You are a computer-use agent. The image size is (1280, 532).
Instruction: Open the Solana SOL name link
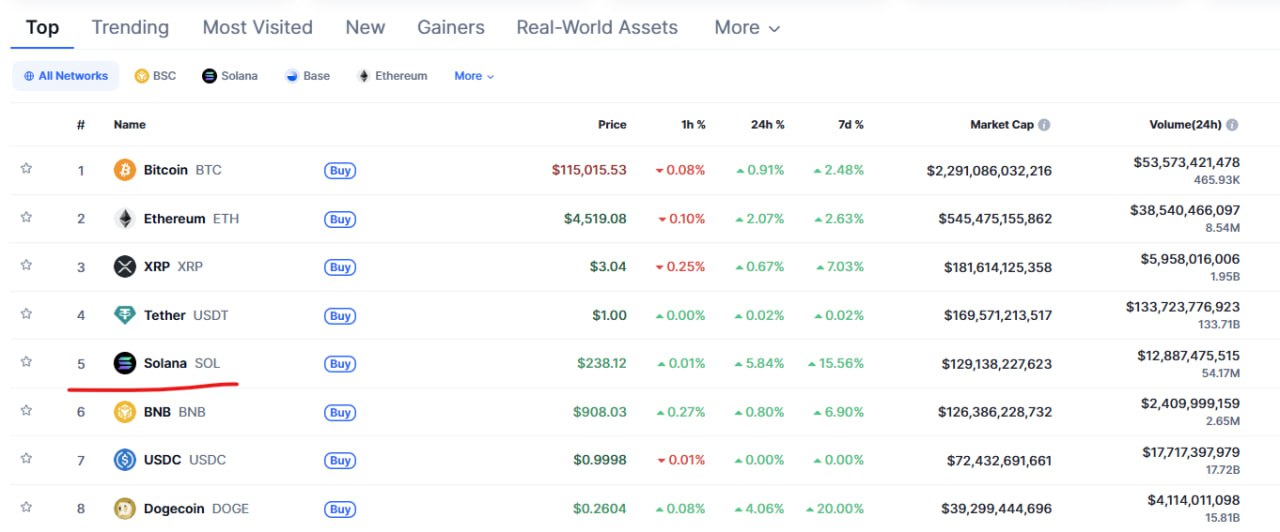(x=182, y=363)
